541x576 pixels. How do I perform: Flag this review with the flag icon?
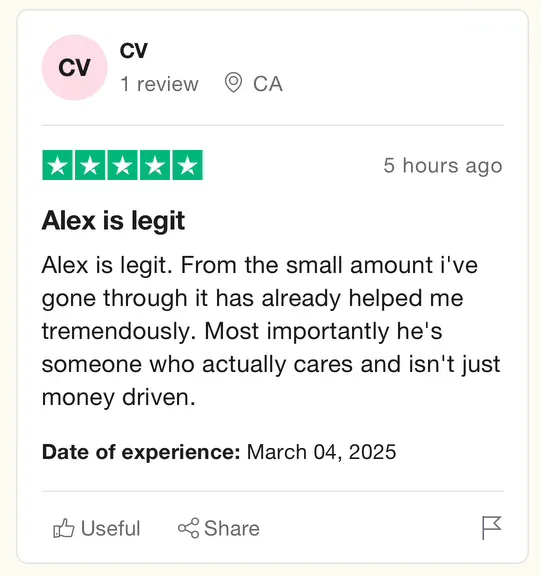click(x=491, y=528)
